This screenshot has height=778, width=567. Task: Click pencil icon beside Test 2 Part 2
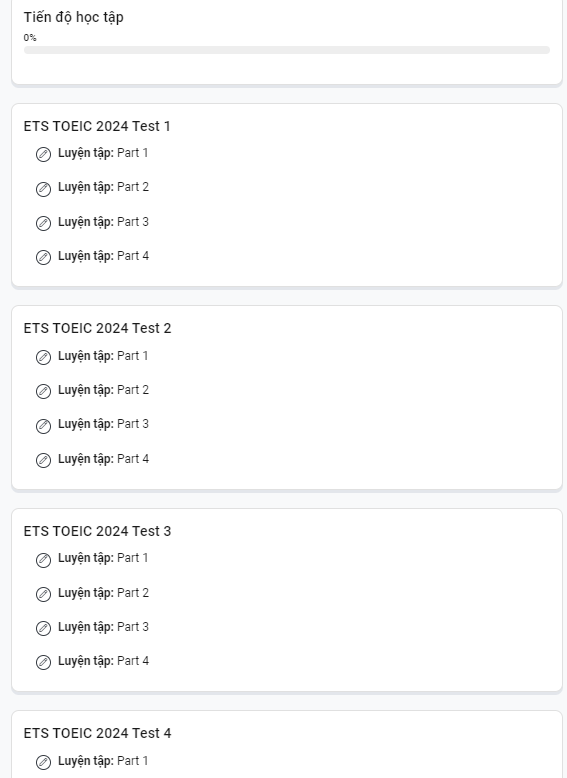pyautogui.click(x=43, y=391)
